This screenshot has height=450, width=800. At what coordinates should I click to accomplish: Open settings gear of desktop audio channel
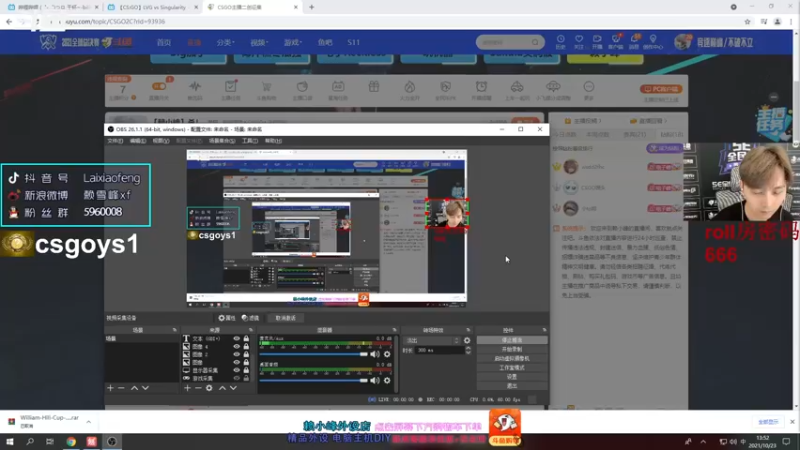coord(387,380)
